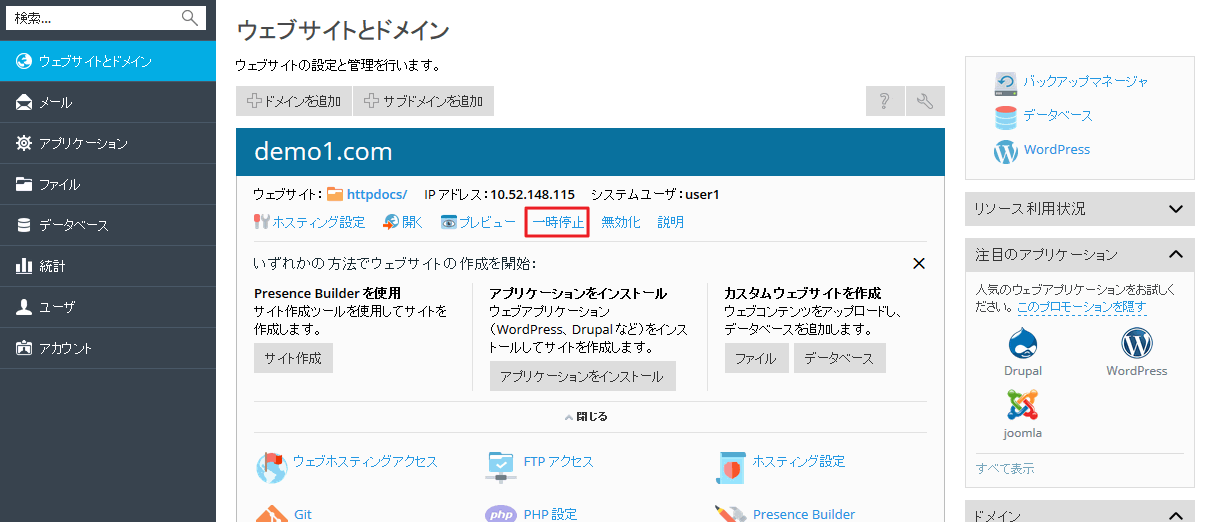Screen dimensions: 1210x522
Task: Open WordPress in featured applications
Action: tap(1136, 345)
